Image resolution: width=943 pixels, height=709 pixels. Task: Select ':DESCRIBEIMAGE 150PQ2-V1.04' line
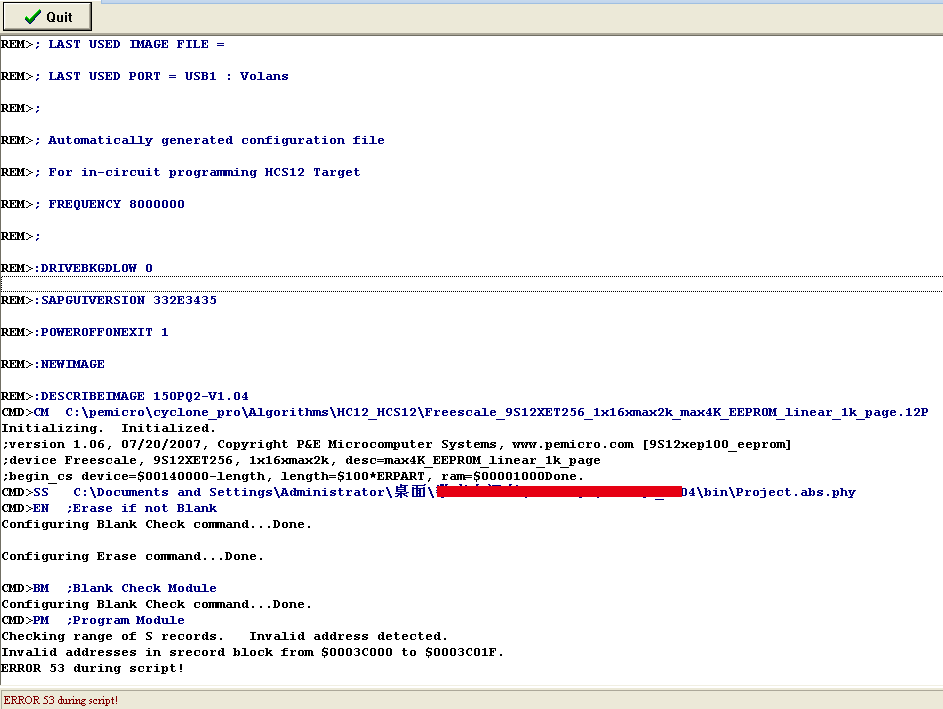[x=124, y=396]
